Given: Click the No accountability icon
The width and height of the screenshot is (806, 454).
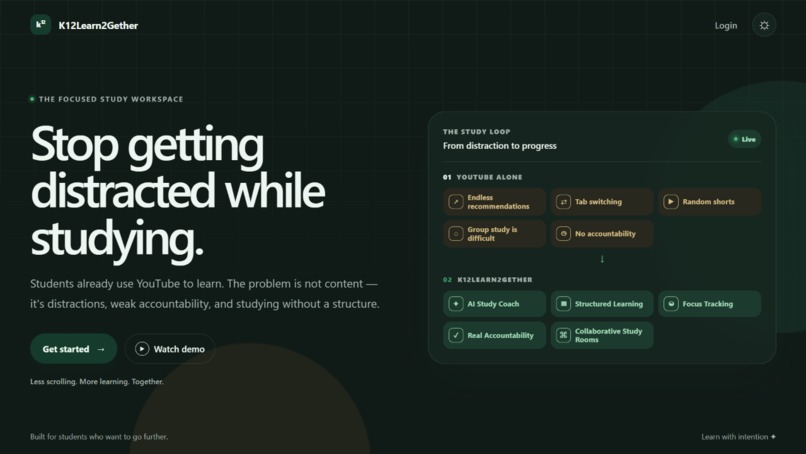Looking at the screenshot, I should (563, 233).
